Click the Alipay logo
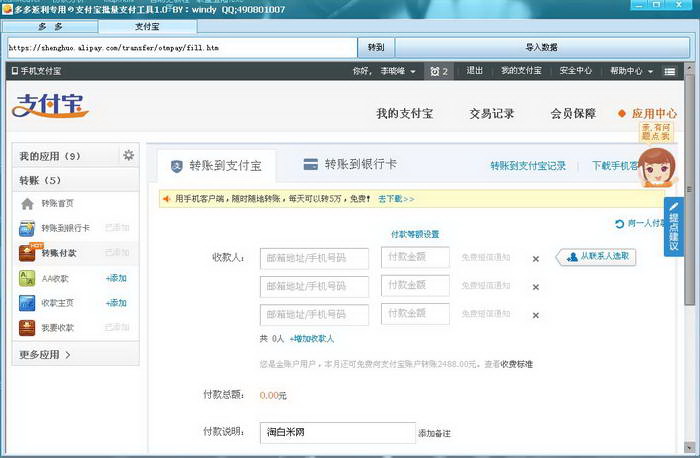700x458 pixels. (50, 106)
